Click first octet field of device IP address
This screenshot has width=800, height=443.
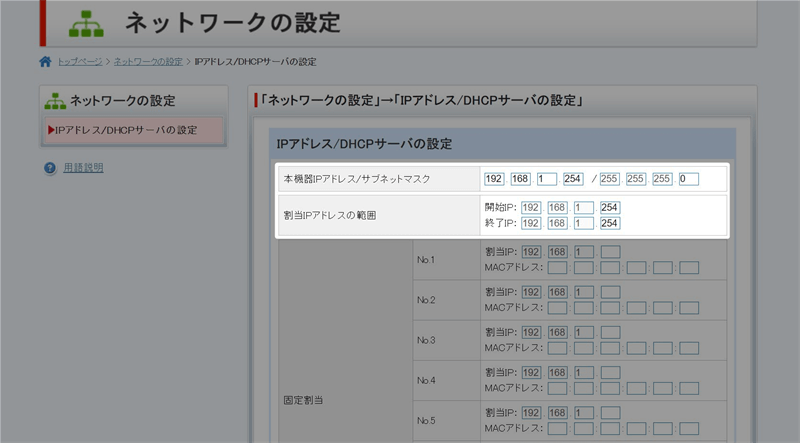pos(494,179)
